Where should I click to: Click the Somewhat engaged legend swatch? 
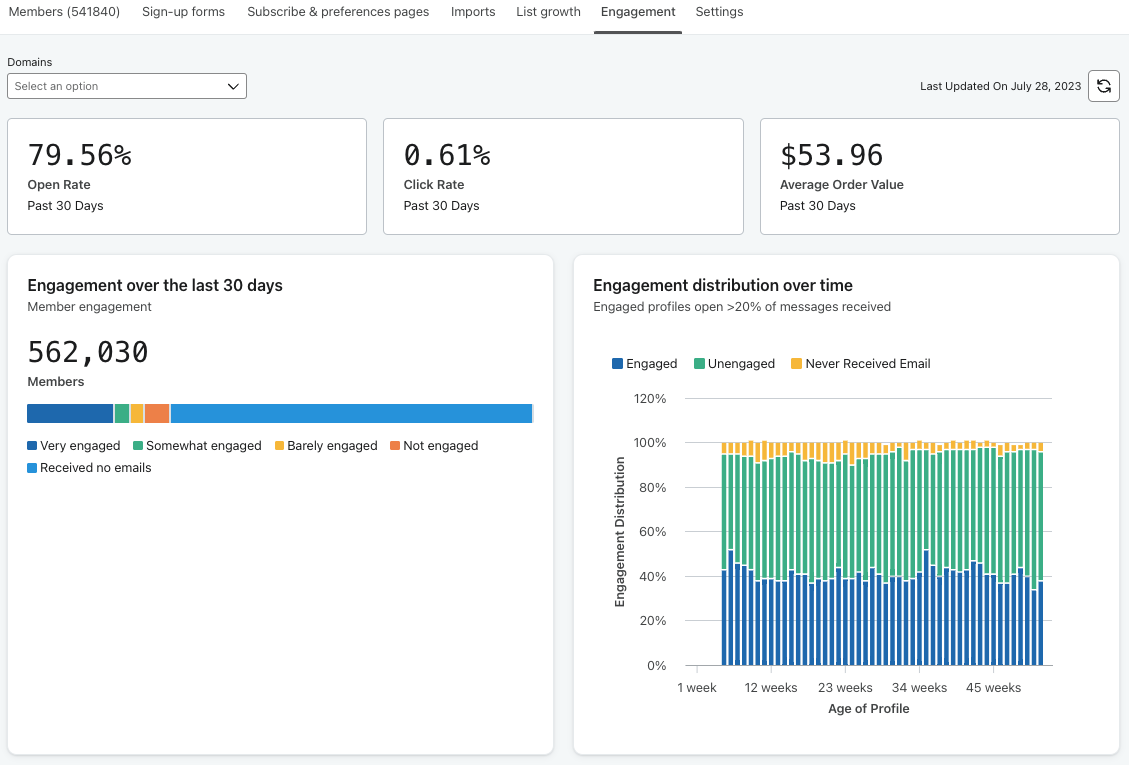(139, 446)
